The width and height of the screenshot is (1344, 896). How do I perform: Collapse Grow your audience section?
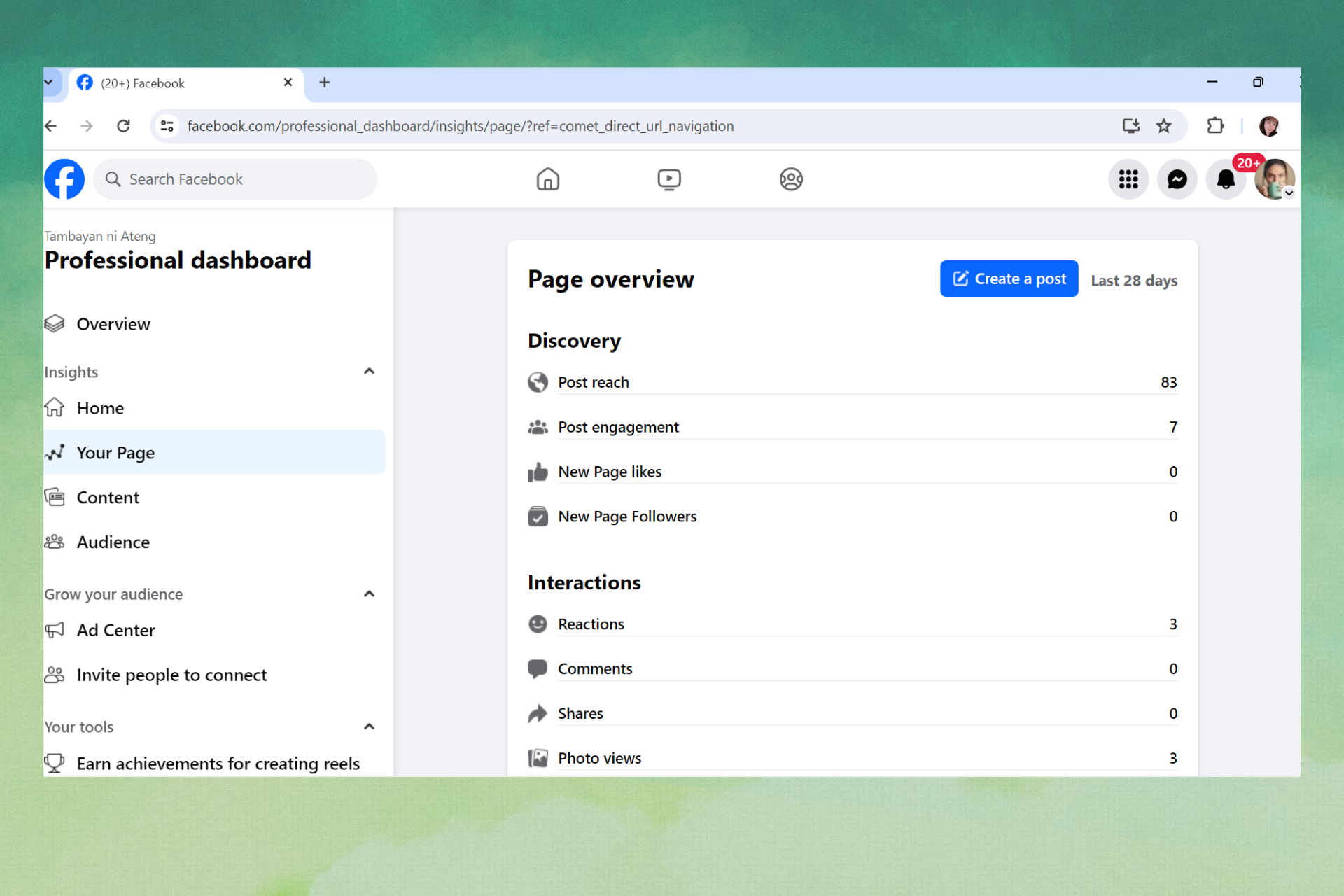369,594
